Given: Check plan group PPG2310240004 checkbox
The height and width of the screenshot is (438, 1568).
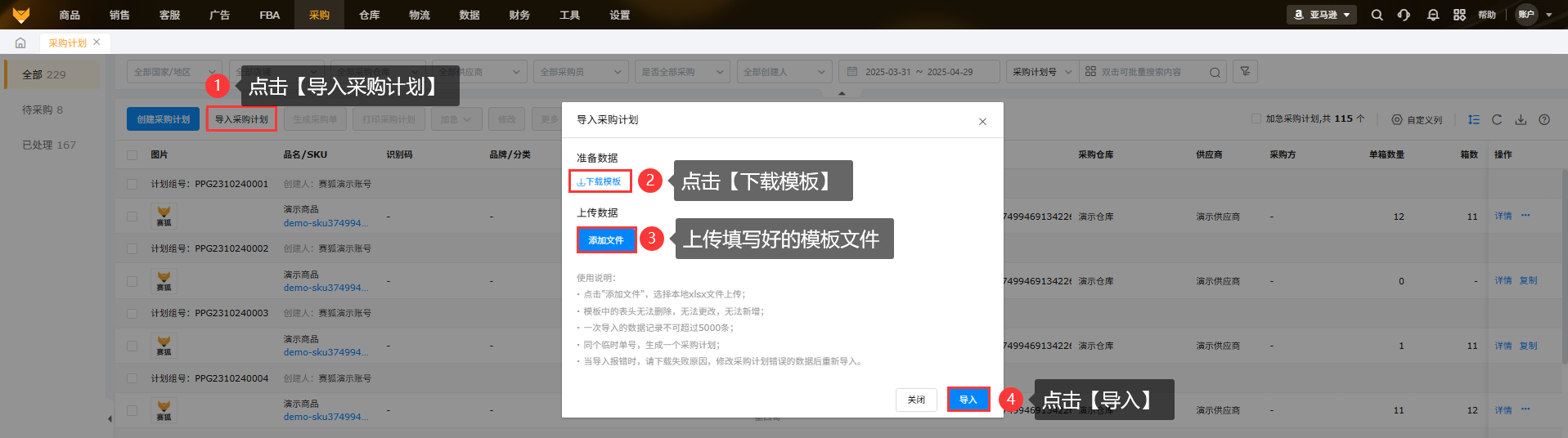Looking at the screenshot, I should [x=132, y=378].
